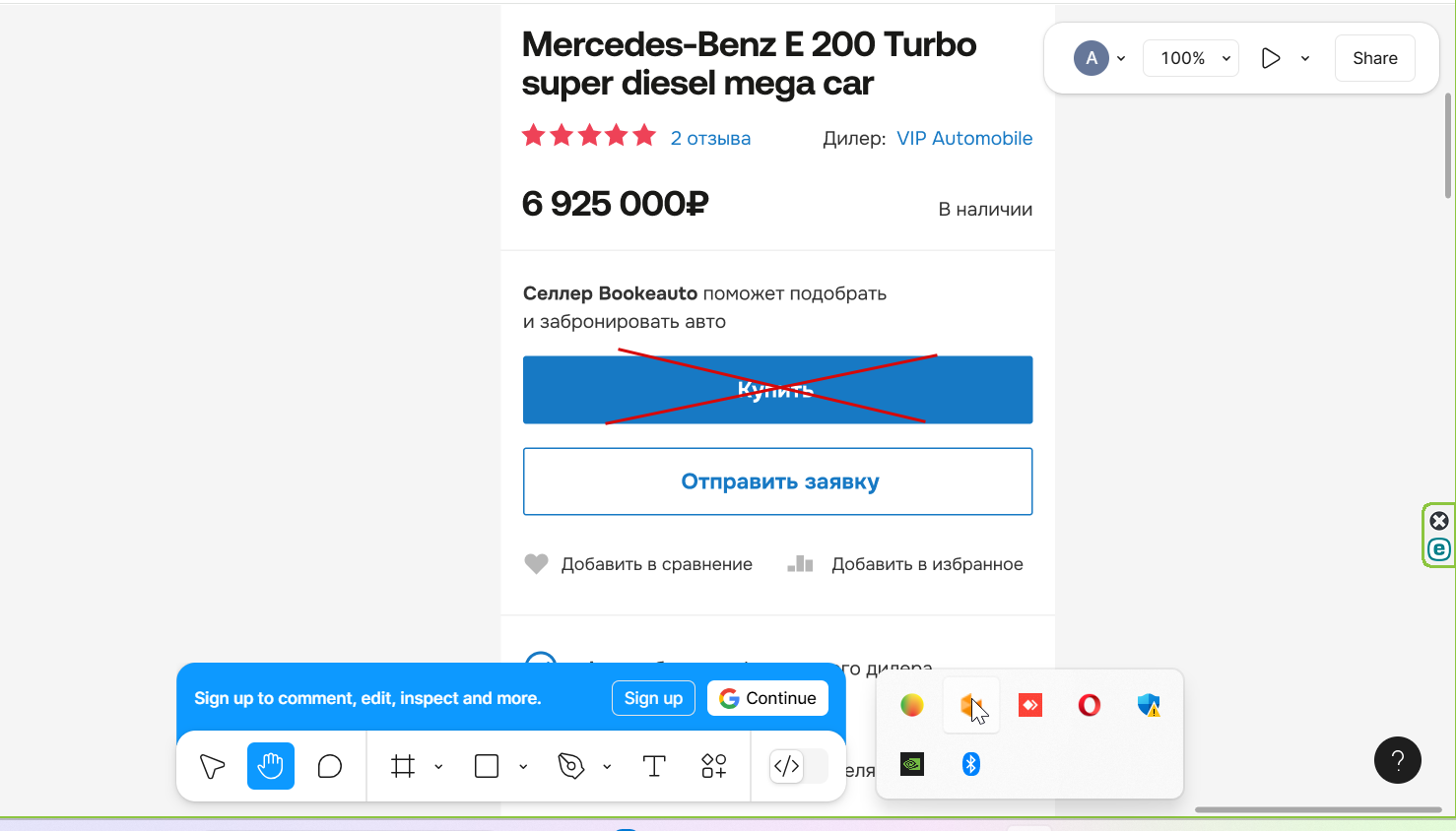Start the prototype presentation play icon
This screenshot has height=831, width=1456.
point(1271,58)
